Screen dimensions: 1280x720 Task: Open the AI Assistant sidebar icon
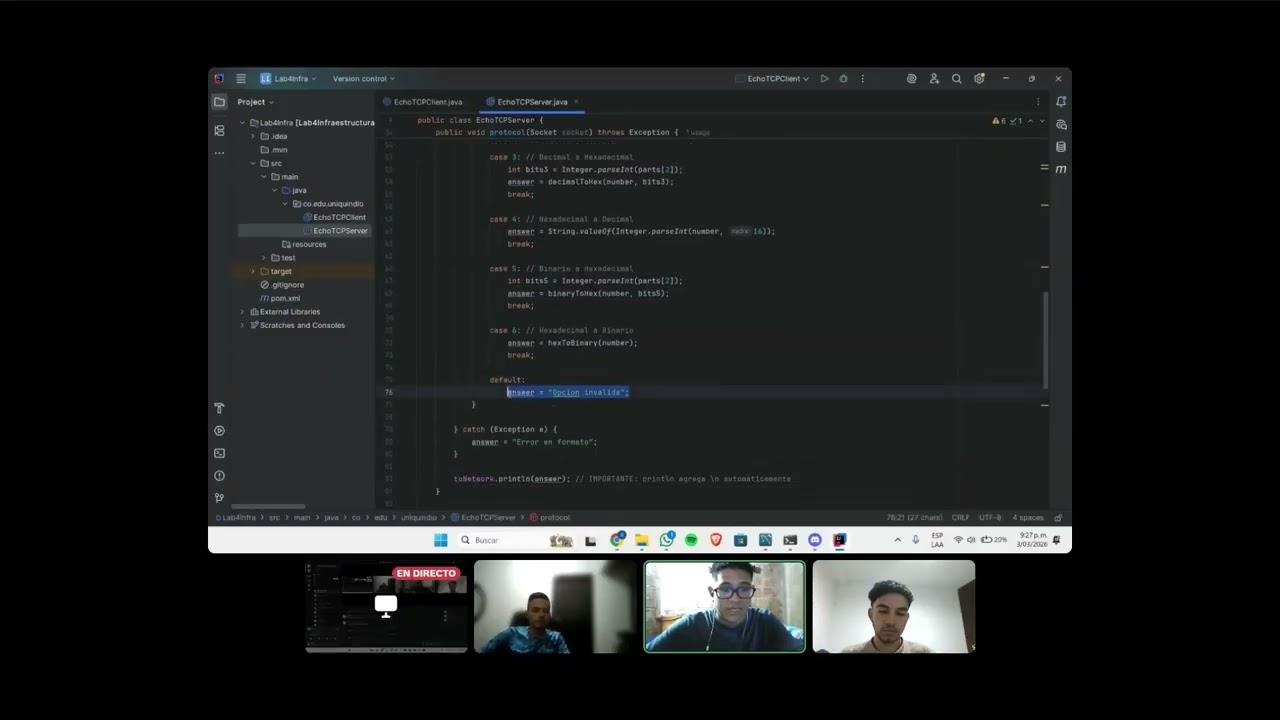coord(1061,125)
